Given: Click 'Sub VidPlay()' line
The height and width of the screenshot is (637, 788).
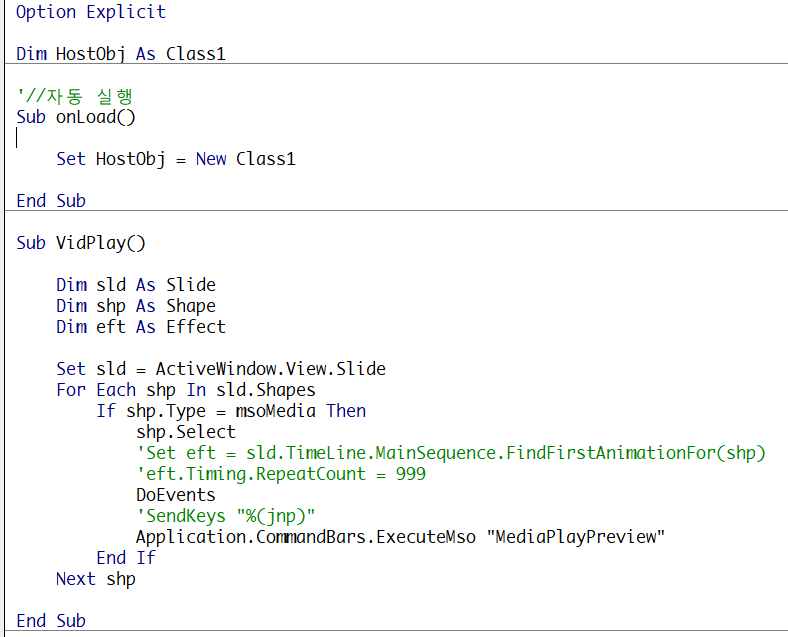Looking at the screenshot, I should point(81,243).
